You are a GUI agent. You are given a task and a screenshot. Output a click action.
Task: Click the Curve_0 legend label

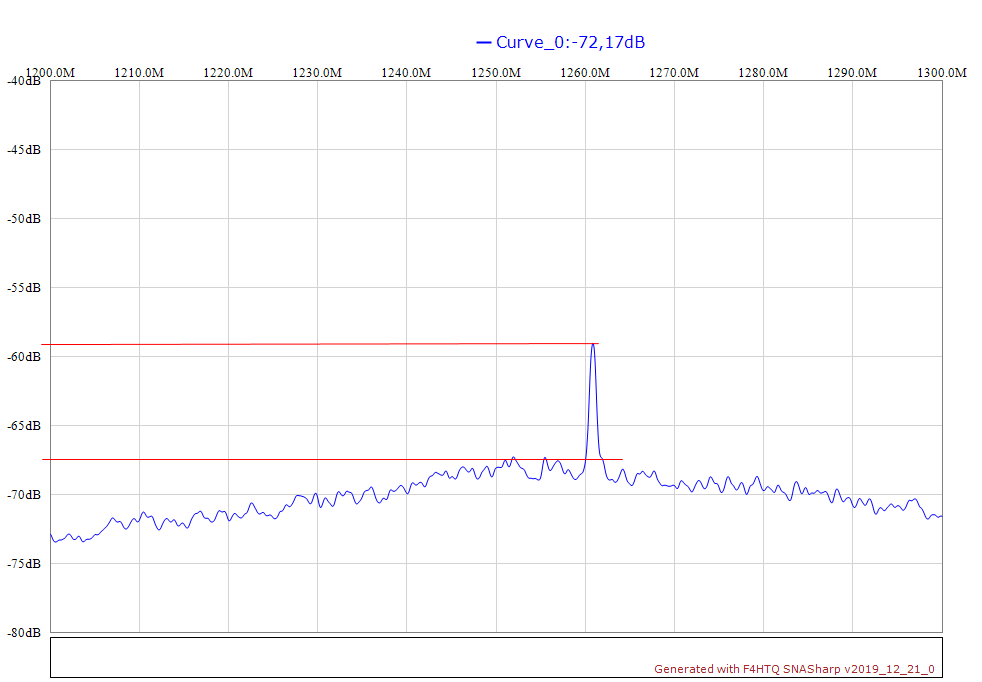click(x=570, y=42)
